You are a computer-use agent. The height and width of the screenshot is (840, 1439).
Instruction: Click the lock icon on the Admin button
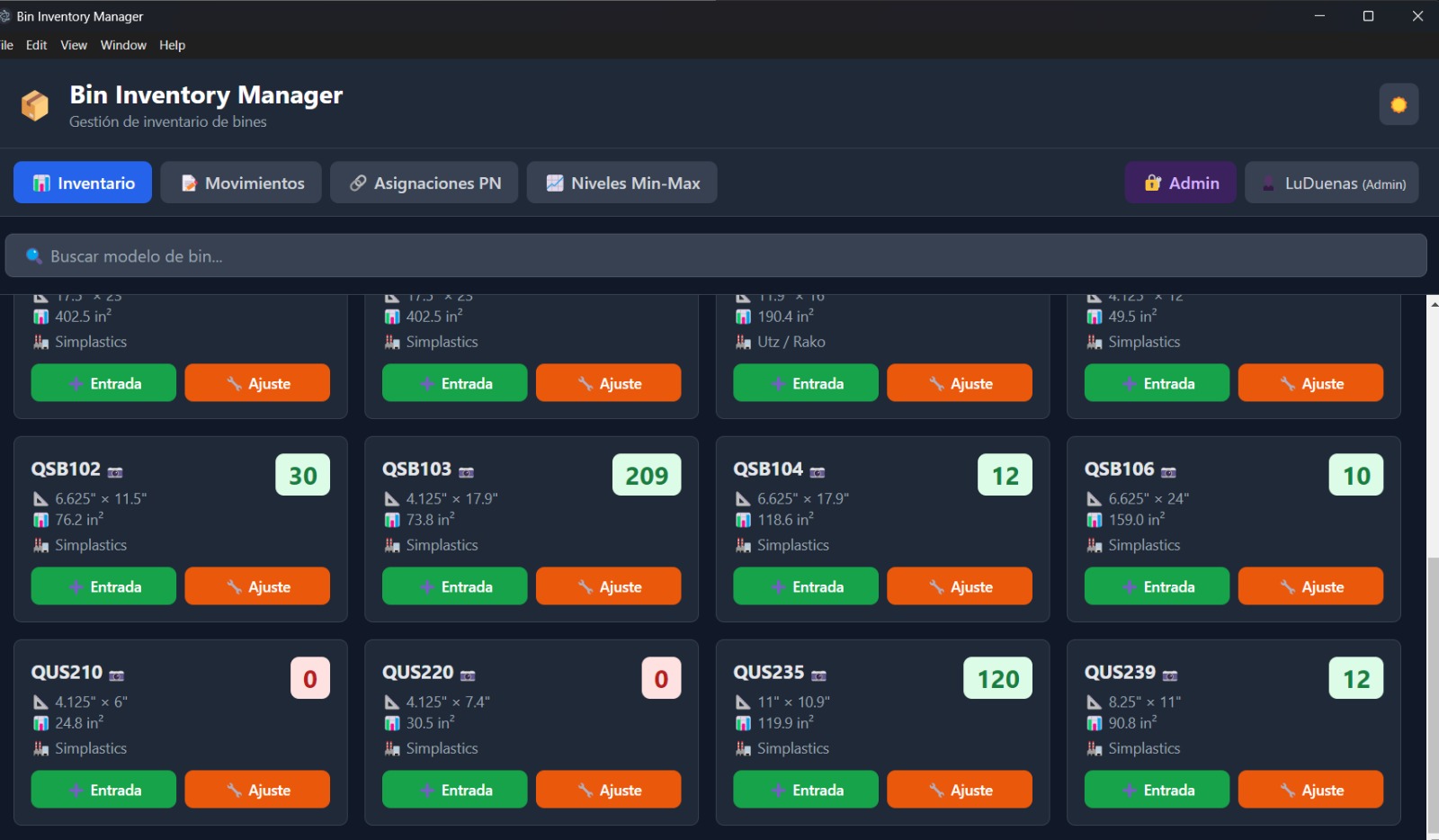(x=1154, y=183)
